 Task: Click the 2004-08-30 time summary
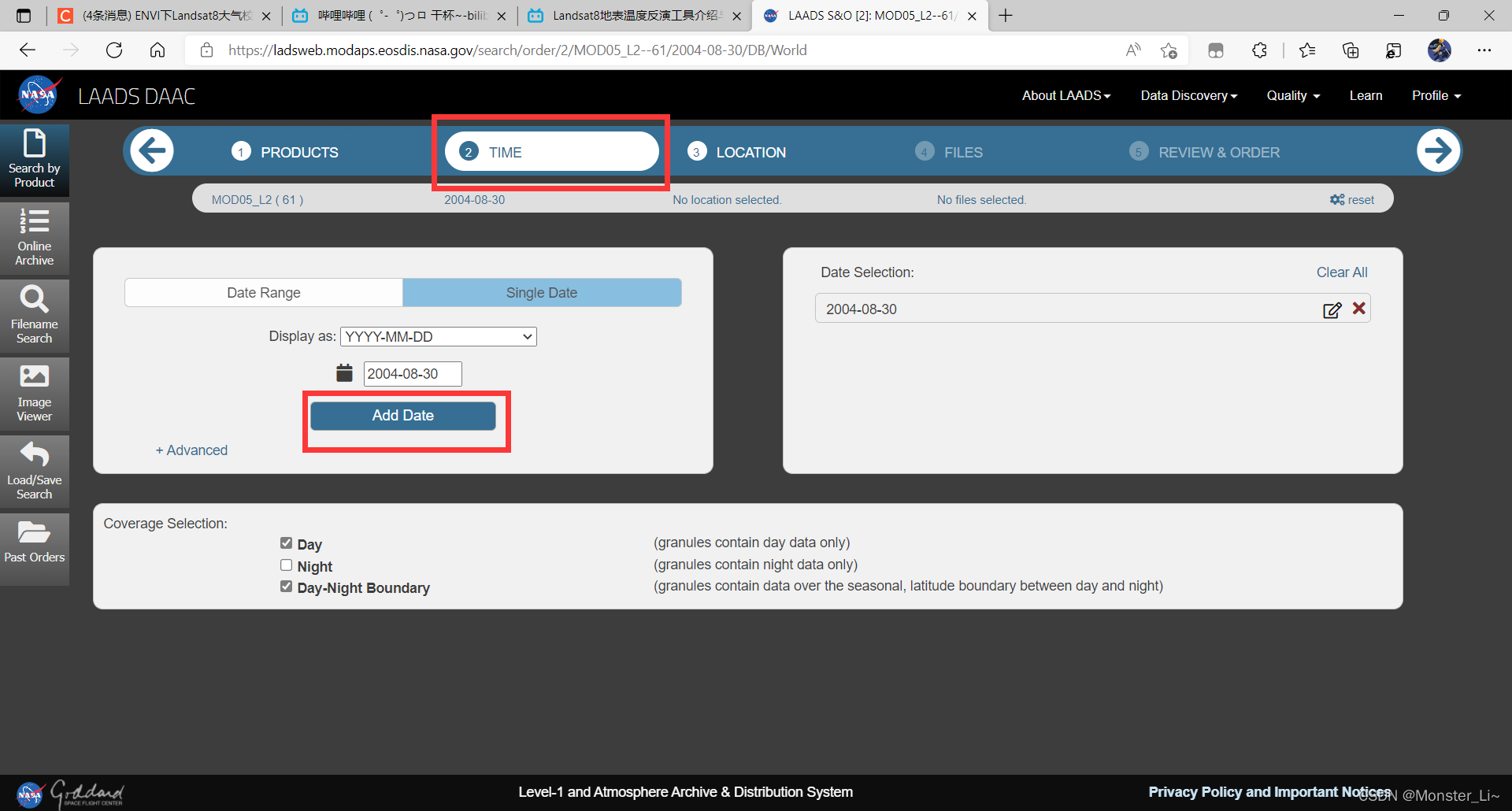[475, 200]
